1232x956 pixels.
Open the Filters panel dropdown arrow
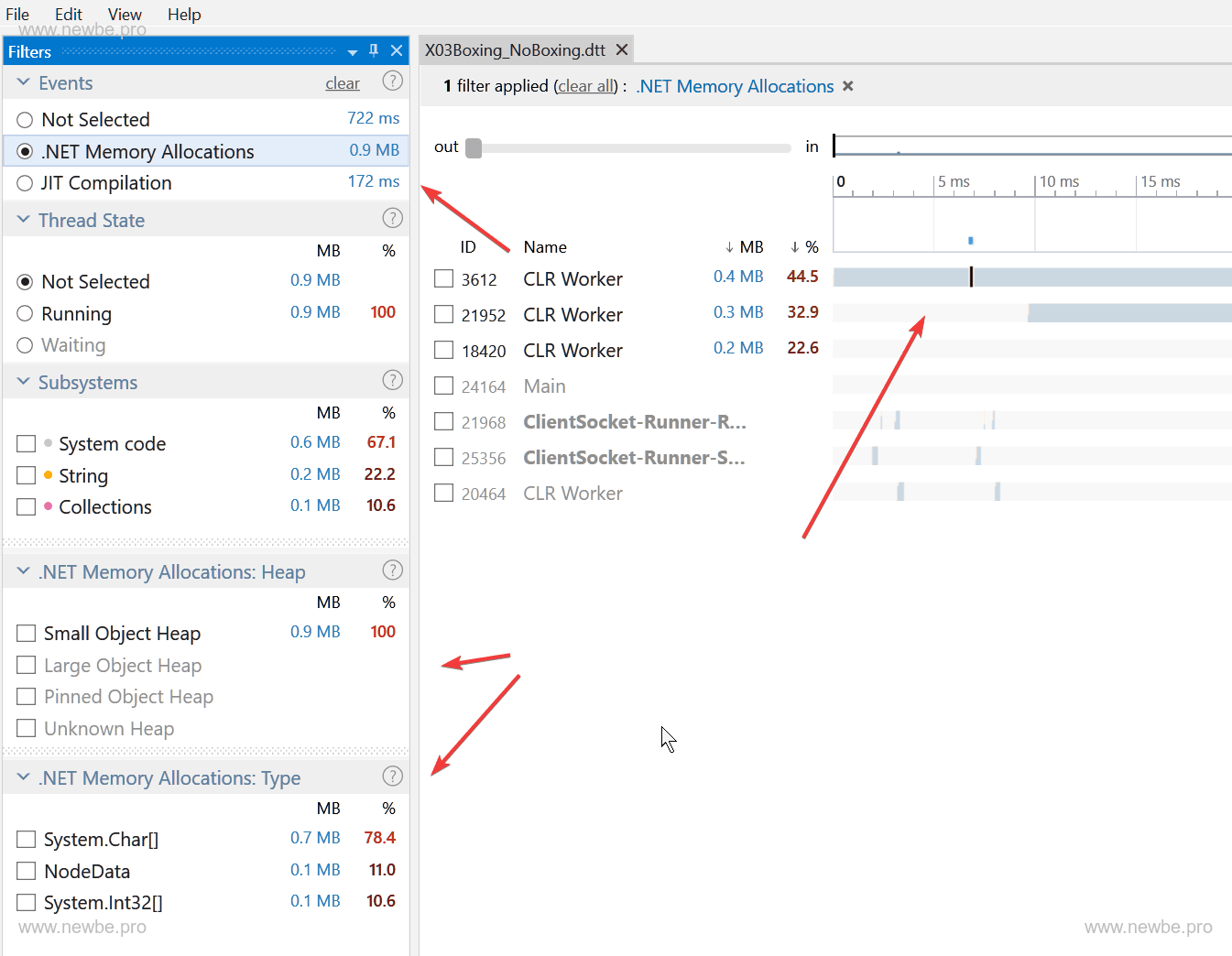[353, 52]
